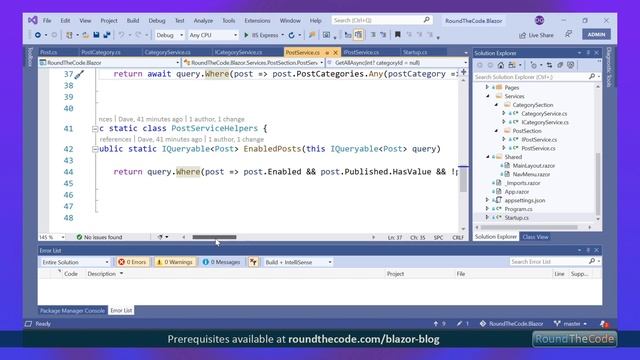Open the RoundTheCode.Blazor project navigation dropdown

109,62
